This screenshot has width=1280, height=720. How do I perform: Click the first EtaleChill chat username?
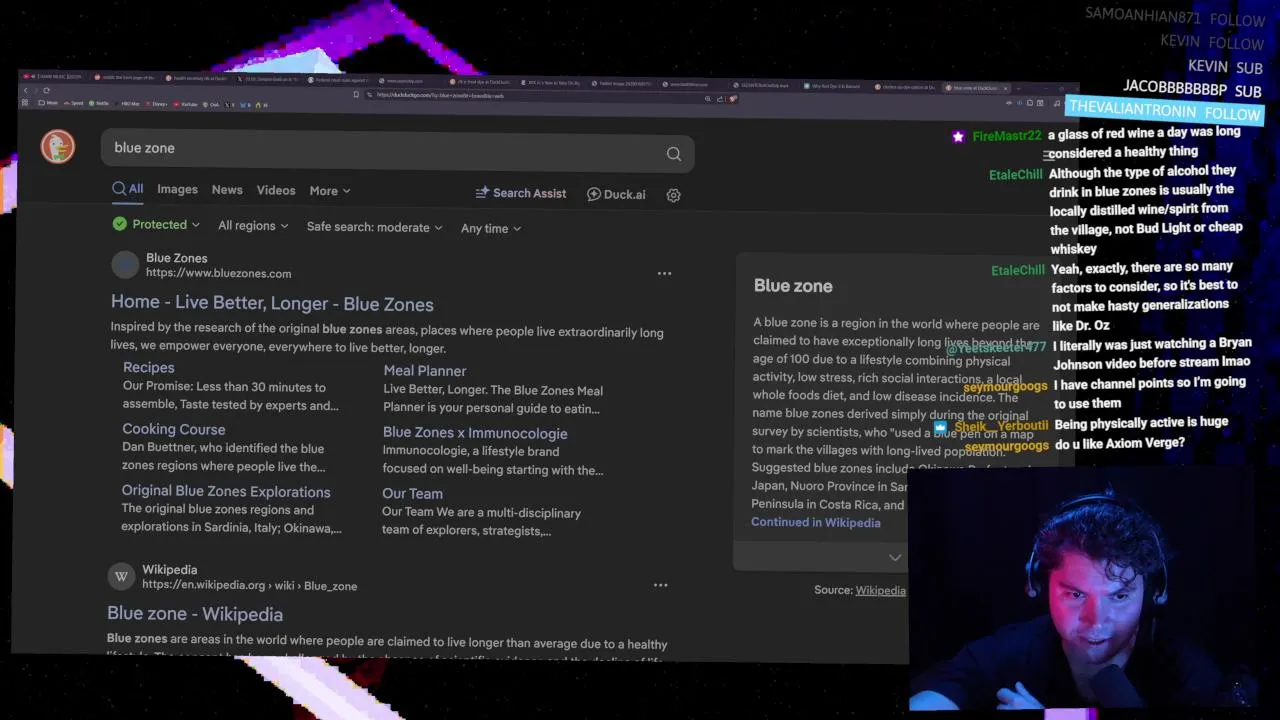[1016, 174]
